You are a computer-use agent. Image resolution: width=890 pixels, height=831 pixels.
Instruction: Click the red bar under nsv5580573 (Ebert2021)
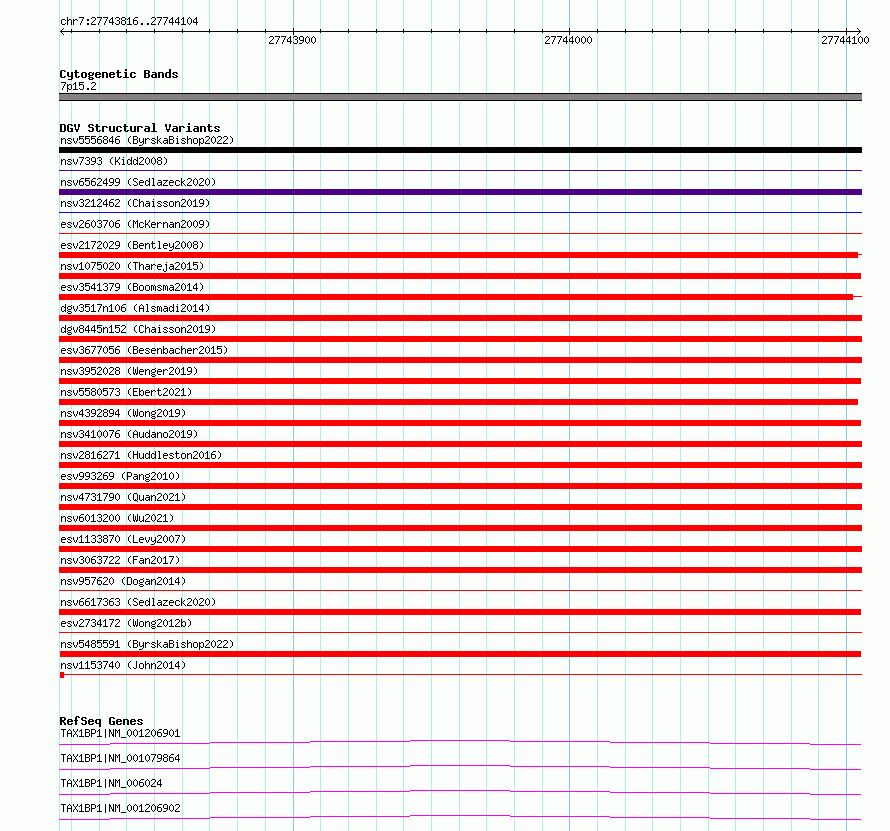click(x=459, y=402)
